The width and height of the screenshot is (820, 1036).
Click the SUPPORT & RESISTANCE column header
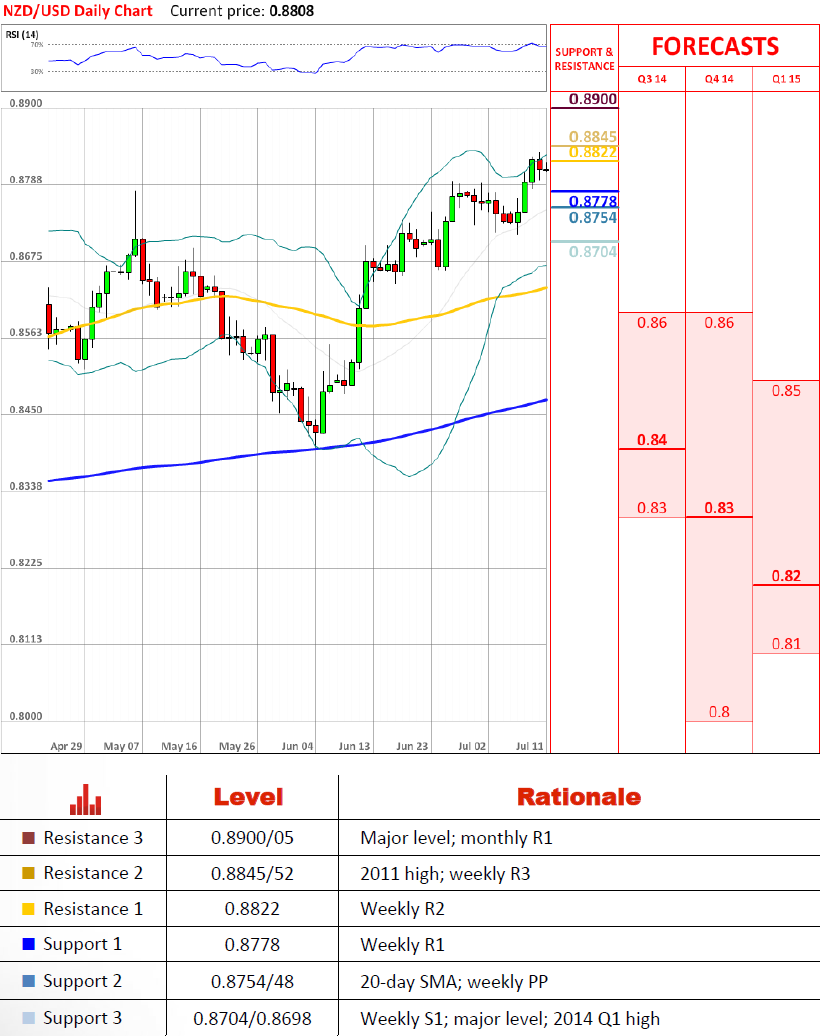584,59
